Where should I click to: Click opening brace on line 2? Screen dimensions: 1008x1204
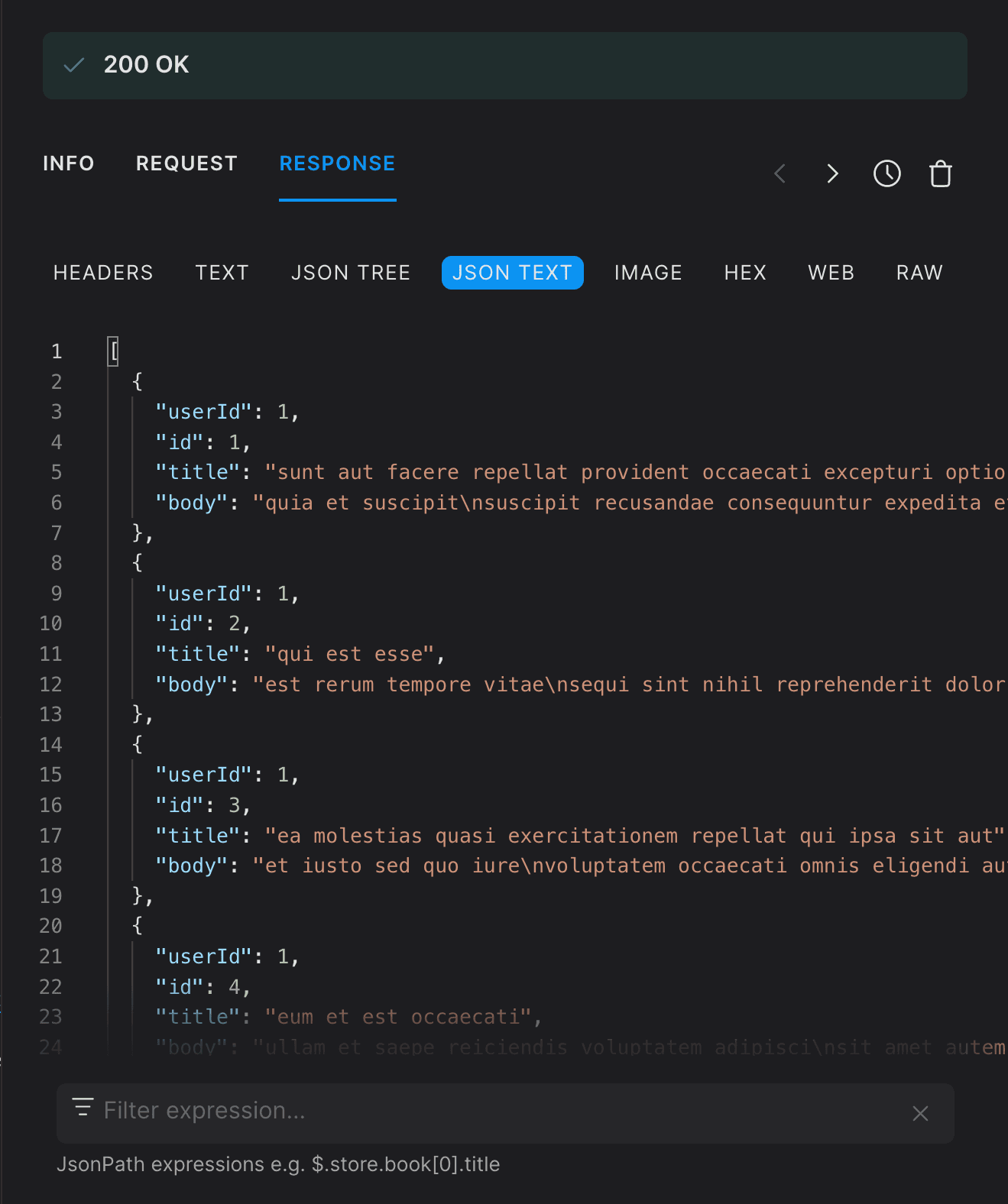(x=138, y=381)
